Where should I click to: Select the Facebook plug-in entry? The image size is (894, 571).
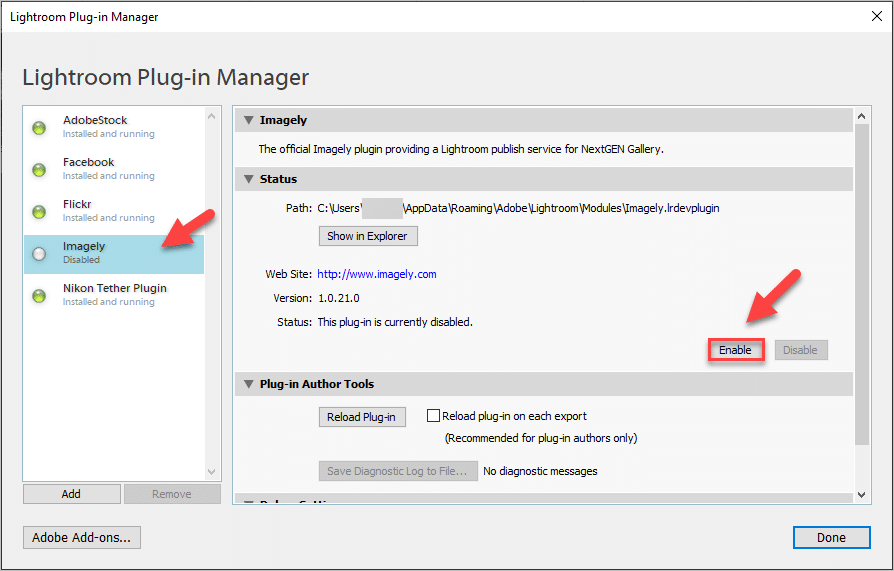pyautogui.click(x=114, y=169)
